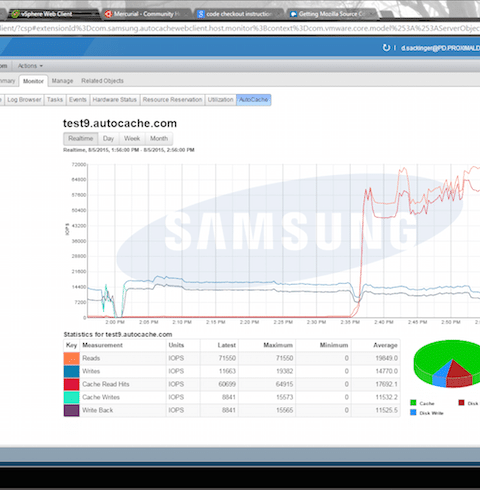
Task: Switch to Getting Mozilla Source browser tab
Action: pos(331,14)
